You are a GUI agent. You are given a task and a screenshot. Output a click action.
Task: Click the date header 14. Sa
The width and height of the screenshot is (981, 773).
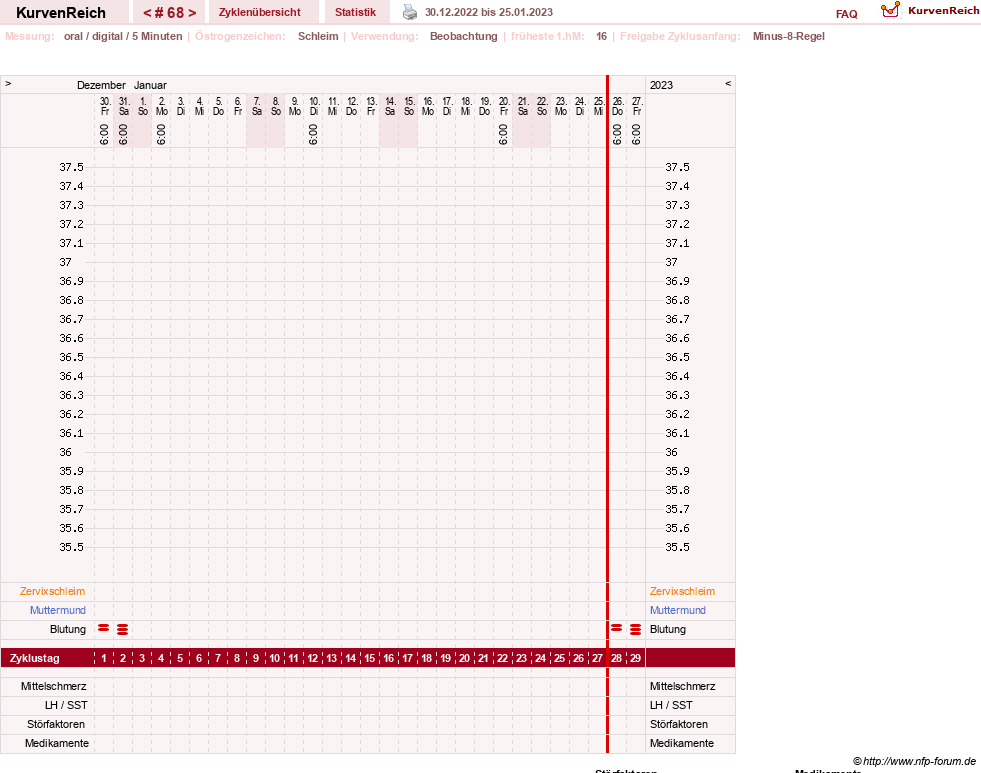(x=390, y=106)
